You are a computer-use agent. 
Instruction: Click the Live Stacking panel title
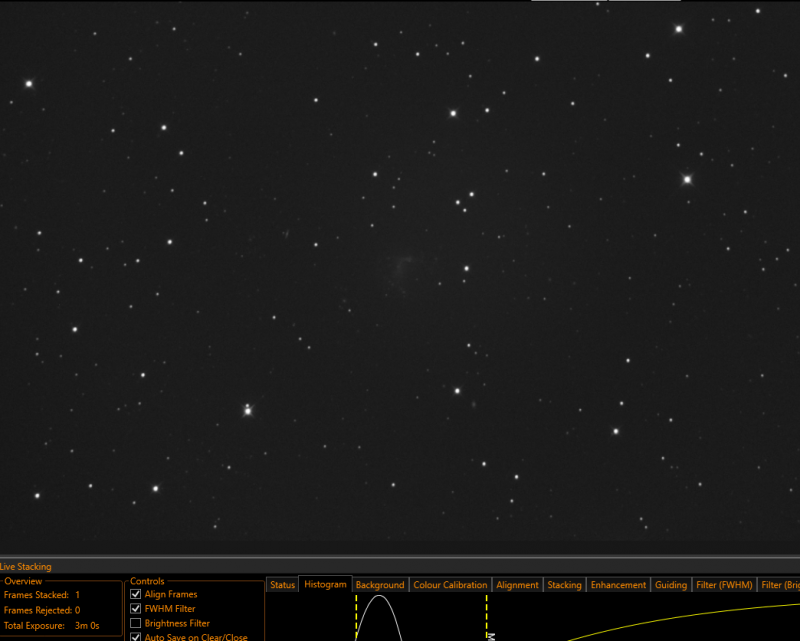click(26, 566)
